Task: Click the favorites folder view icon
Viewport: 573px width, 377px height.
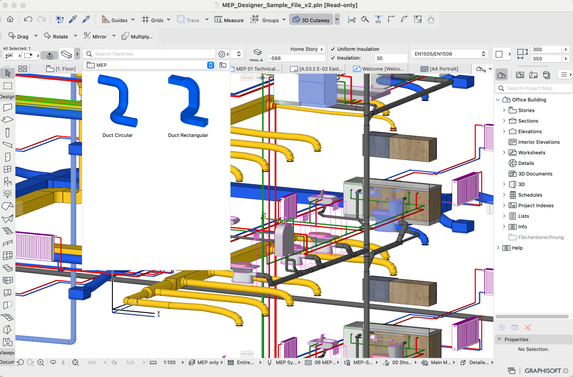Action: (x=223, y=65)
